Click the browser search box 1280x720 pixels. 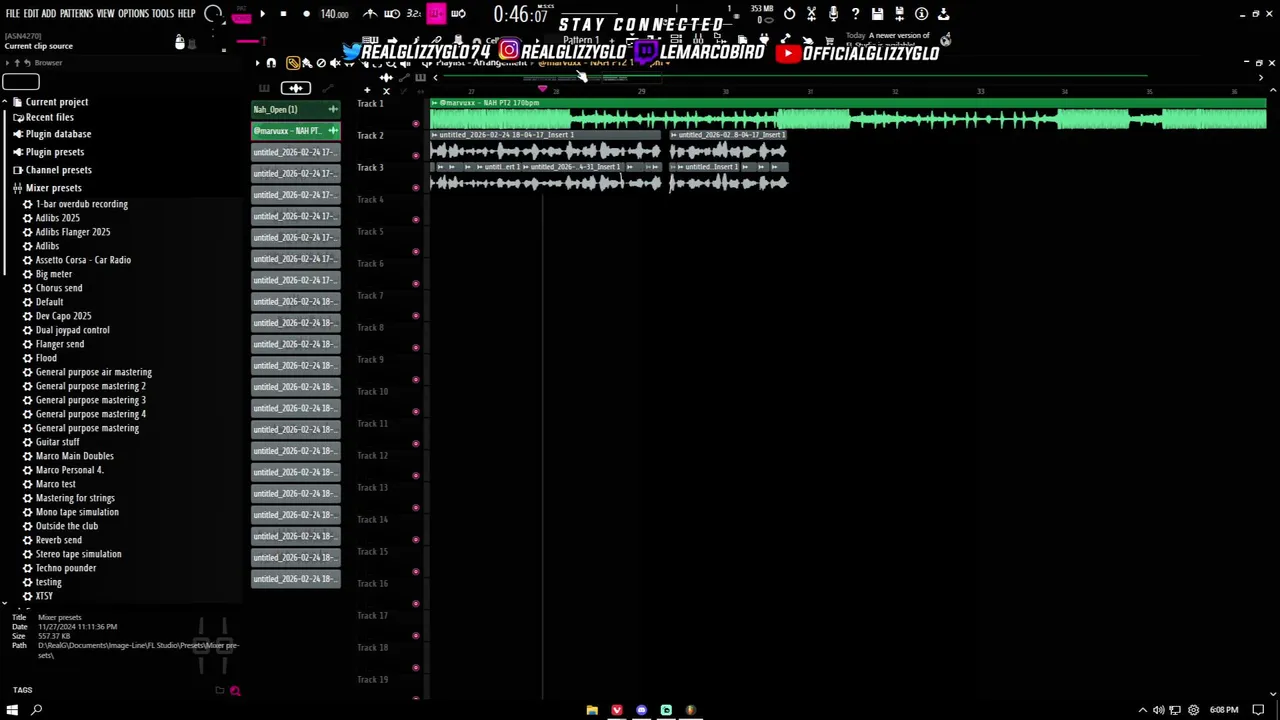21,82
